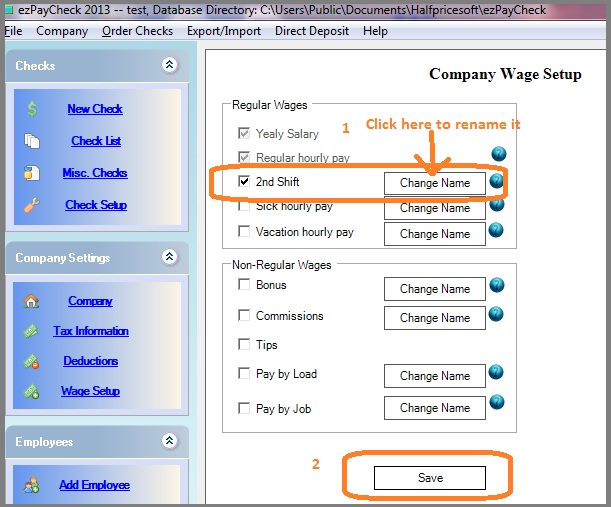The height and width of the screenshot is (507, 611).
Task: Click Change Name for 2nd Shift
Action: click(x=435, y=183)
